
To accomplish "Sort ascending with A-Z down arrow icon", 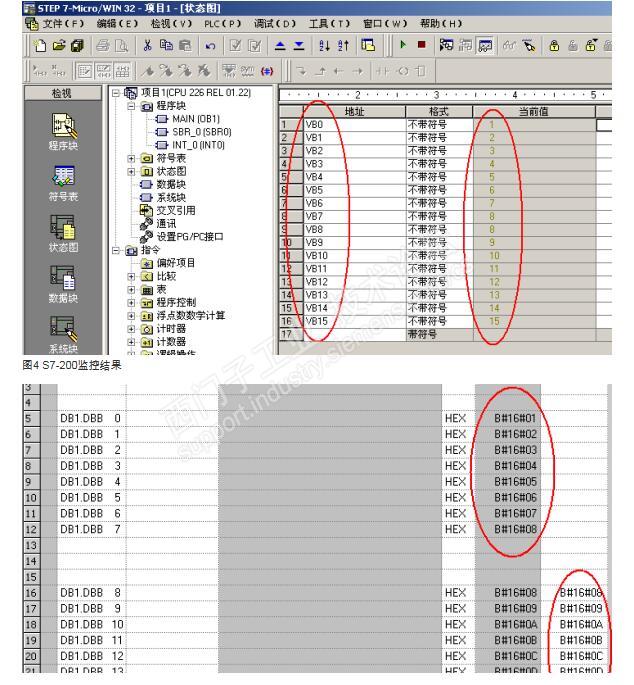I will tap(324, 45).
